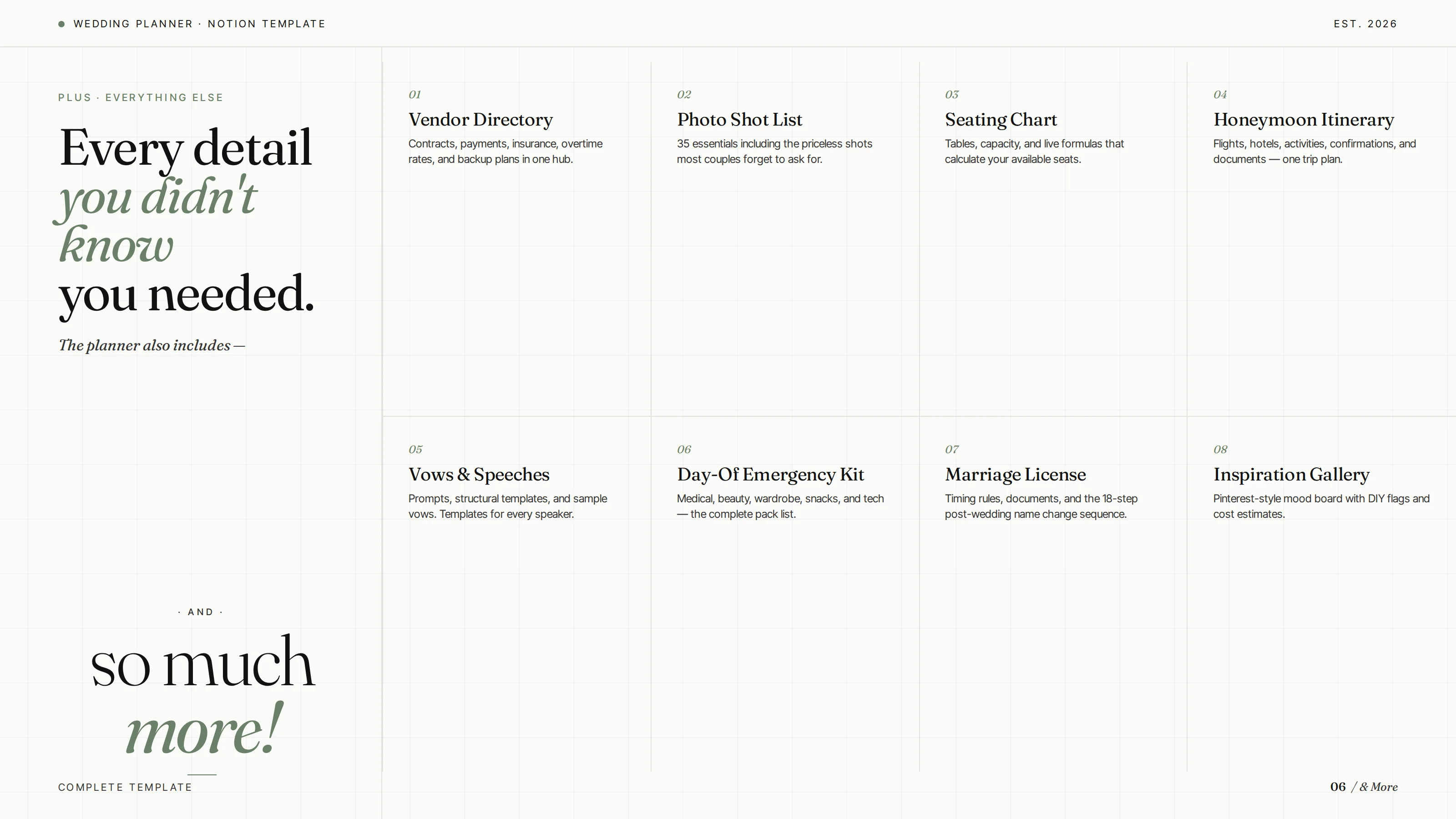
Task: Click the 'EST. 2026' label
Action: coord(1365,24)
